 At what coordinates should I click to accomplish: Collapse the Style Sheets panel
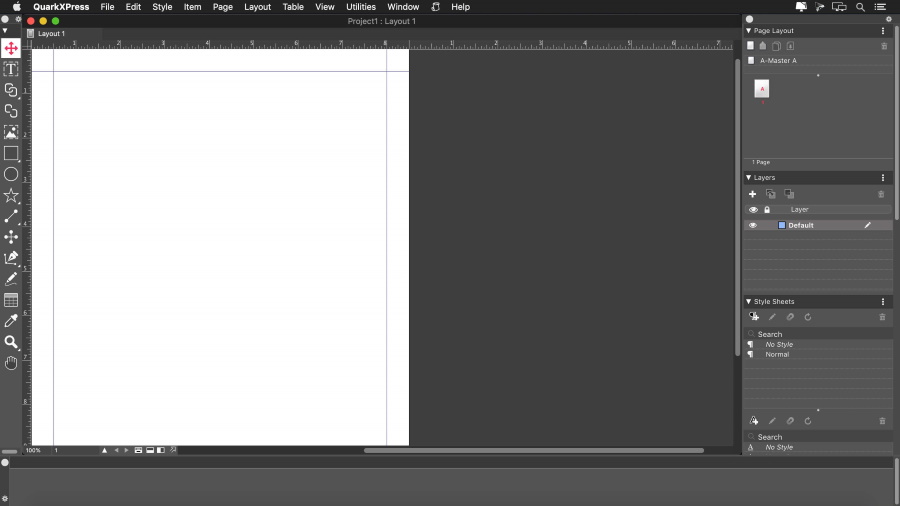tap(748, 301)
